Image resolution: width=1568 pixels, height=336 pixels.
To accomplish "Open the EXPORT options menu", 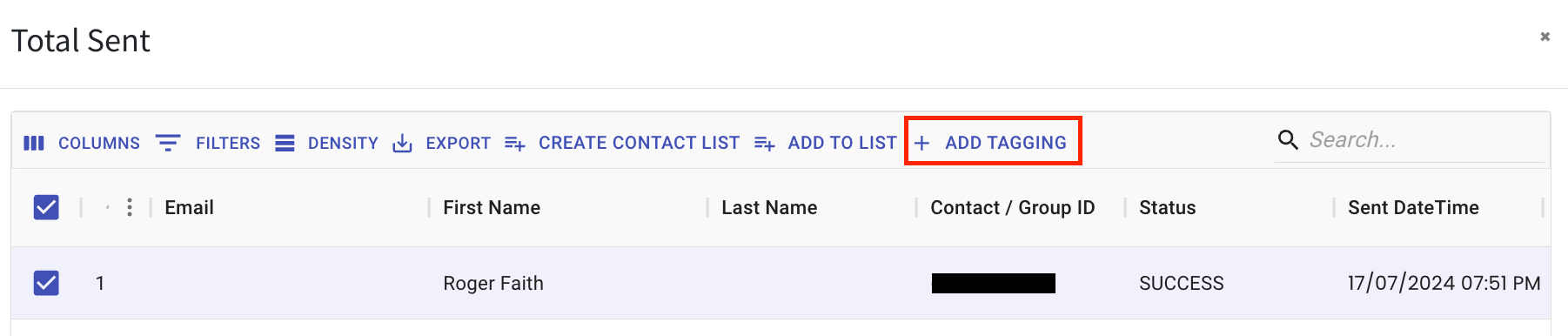I will click(x=442, y=143).
